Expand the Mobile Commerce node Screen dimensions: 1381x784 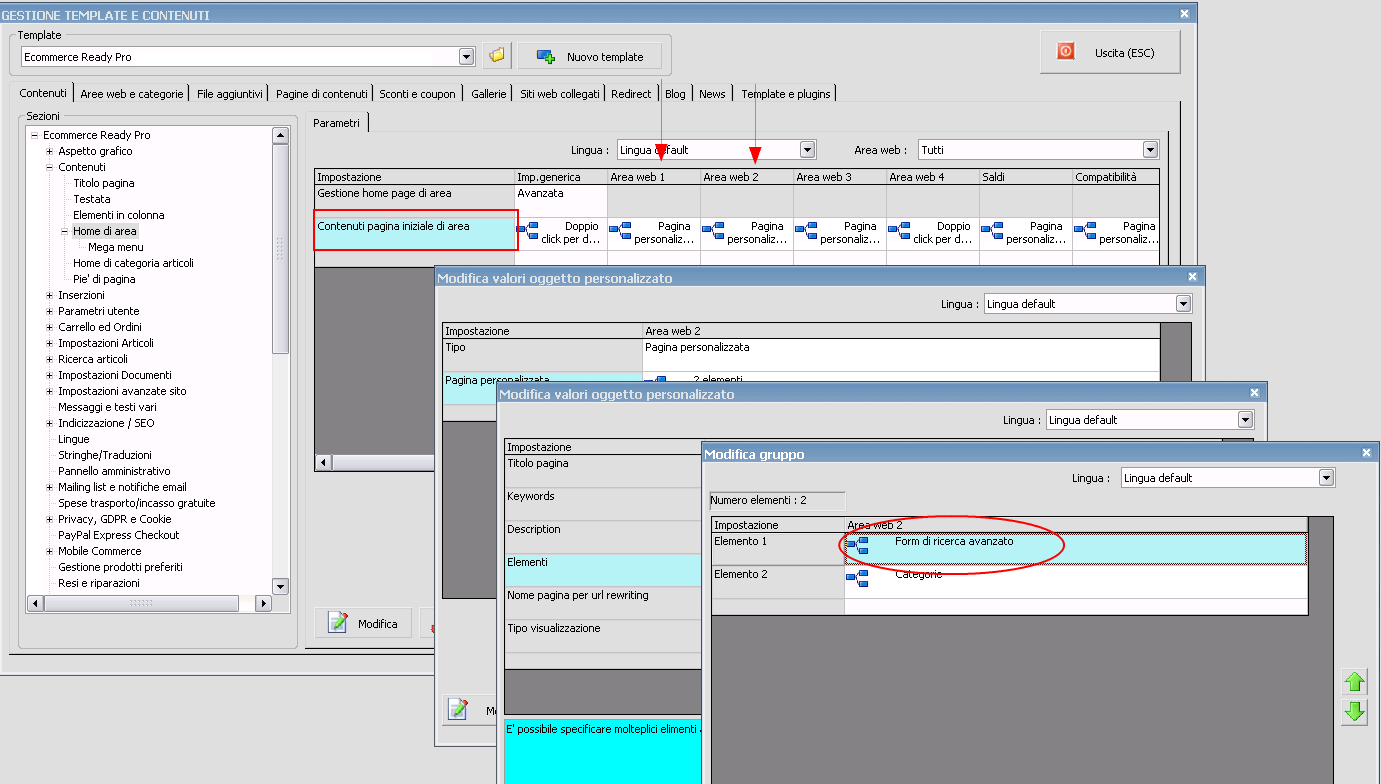50,551
